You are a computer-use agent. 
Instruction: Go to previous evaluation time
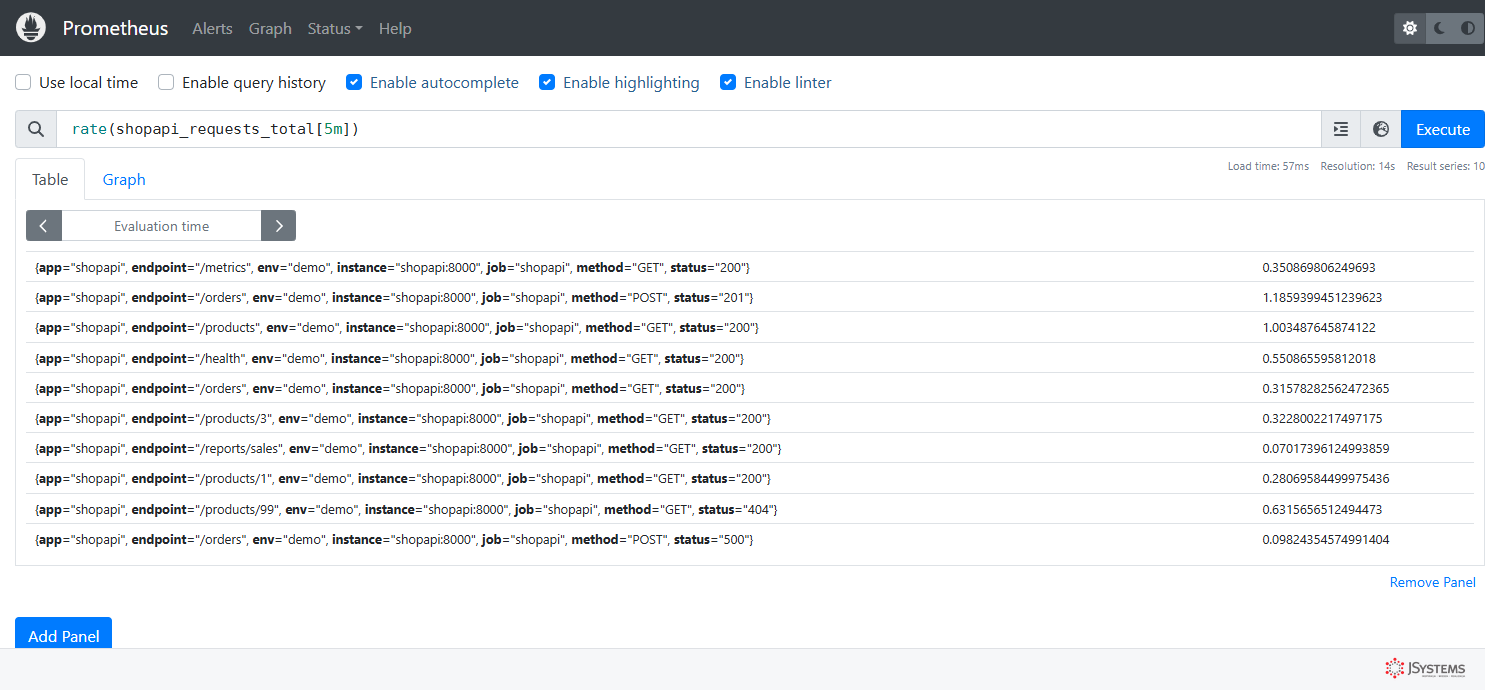44,226
